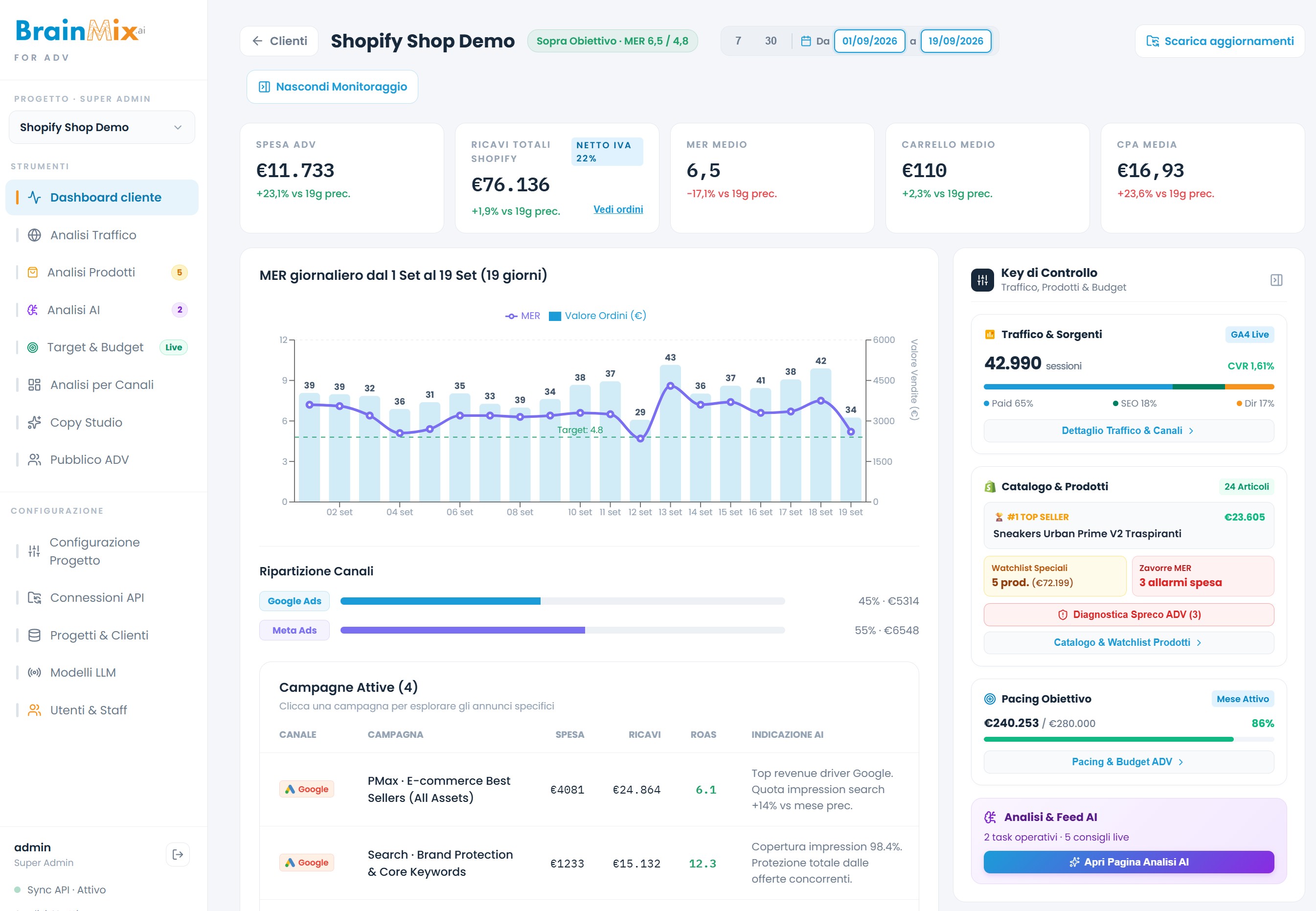
Task: Click the Utenti & Staff users icon
Action: click(x=34, y=710)
